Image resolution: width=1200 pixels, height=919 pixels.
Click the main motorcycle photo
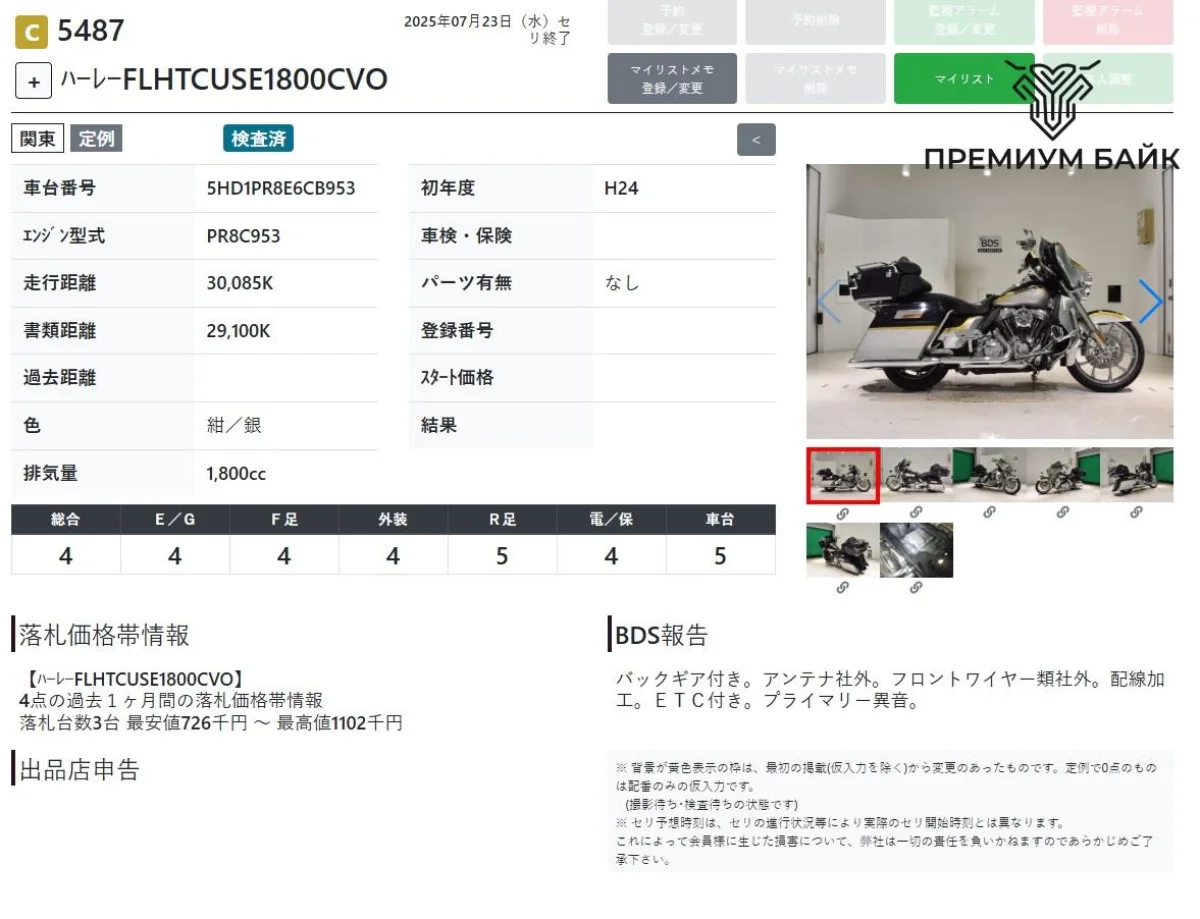point(989,302)
